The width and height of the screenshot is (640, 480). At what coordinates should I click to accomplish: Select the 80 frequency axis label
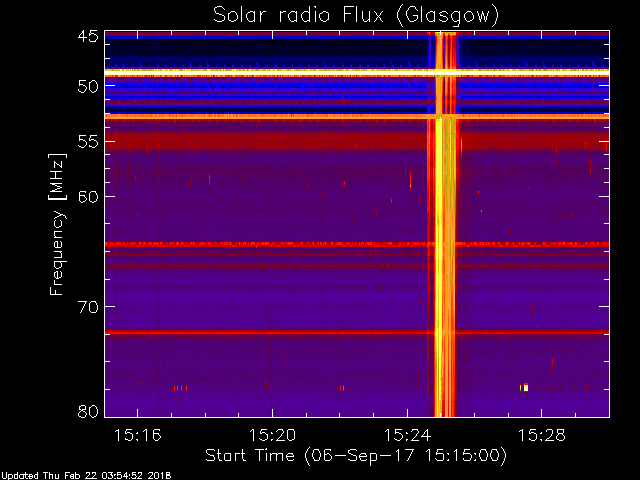88,411
